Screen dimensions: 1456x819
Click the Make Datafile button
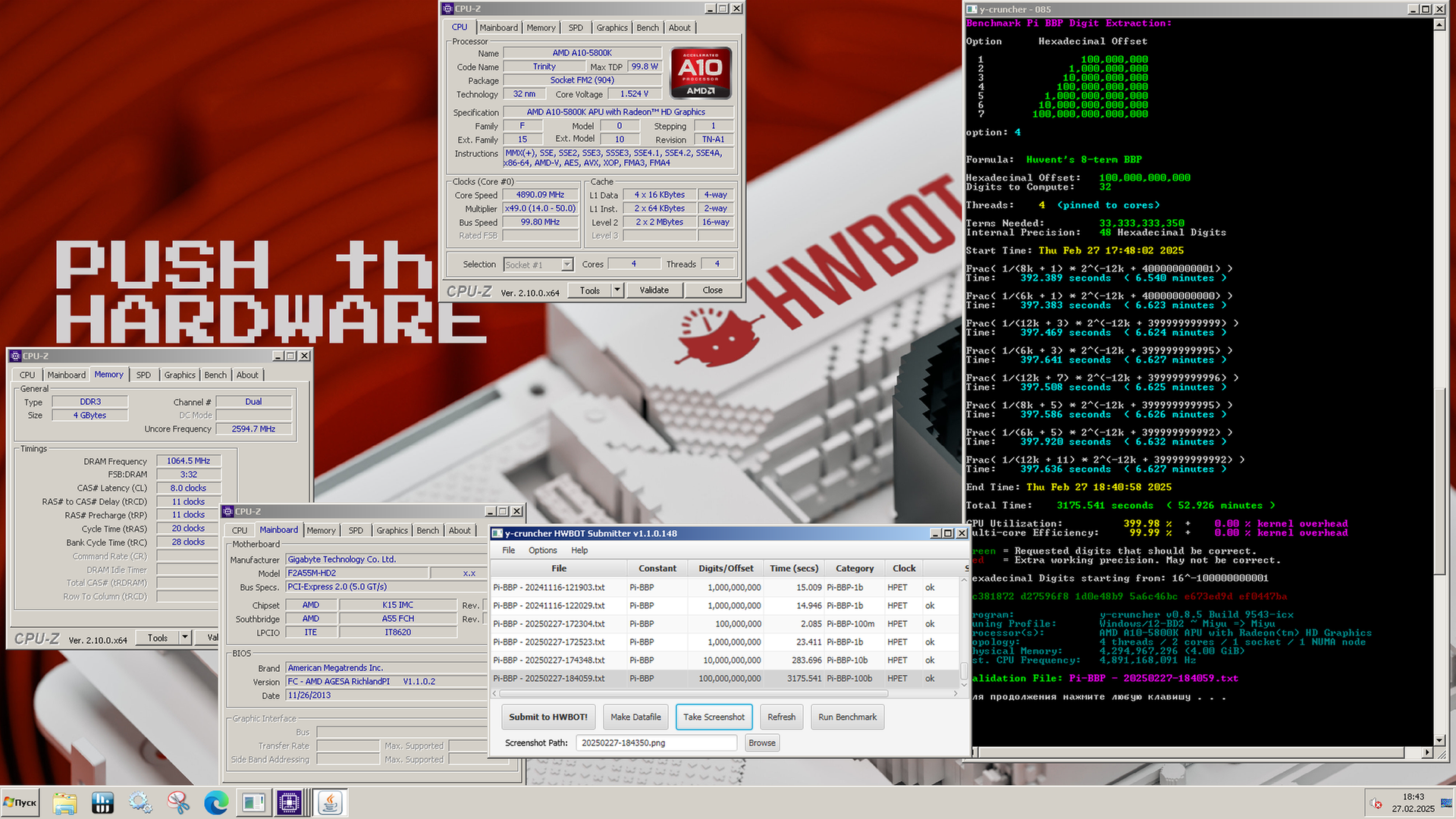click(635, 717)
